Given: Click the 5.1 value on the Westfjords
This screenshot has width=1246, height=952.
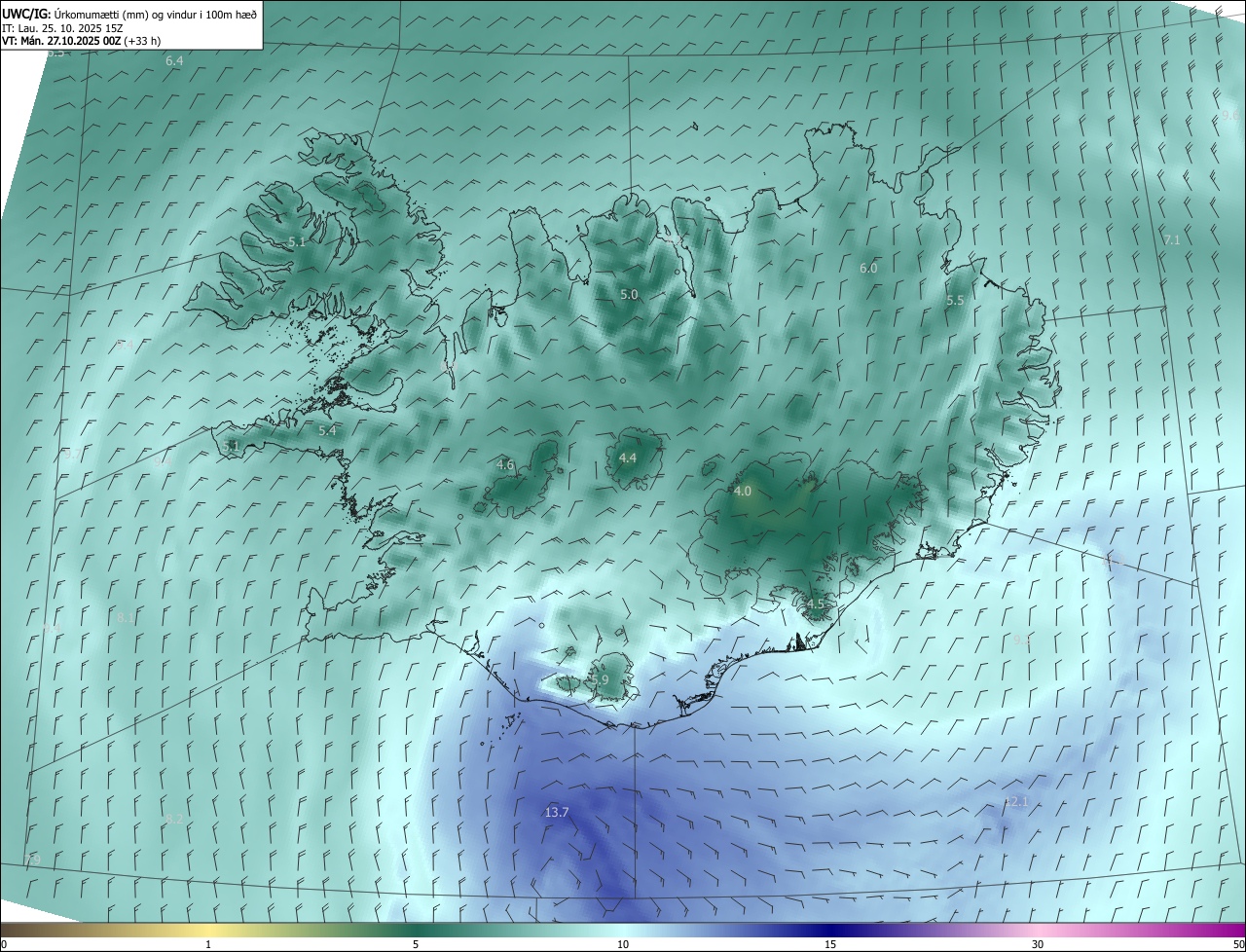Looking at the screenshot, I should (297, 241).
